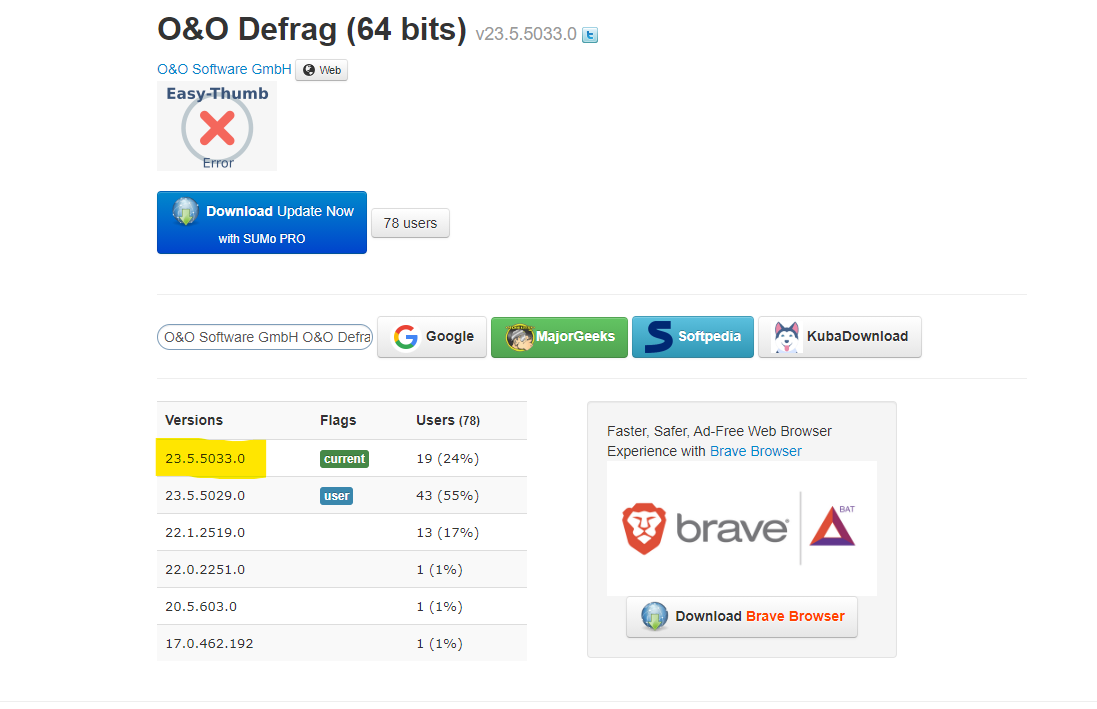Click the v23.5.5033.0 version label in header
This screenshot has width=1097, height=709.
click(x=526, y=34)
